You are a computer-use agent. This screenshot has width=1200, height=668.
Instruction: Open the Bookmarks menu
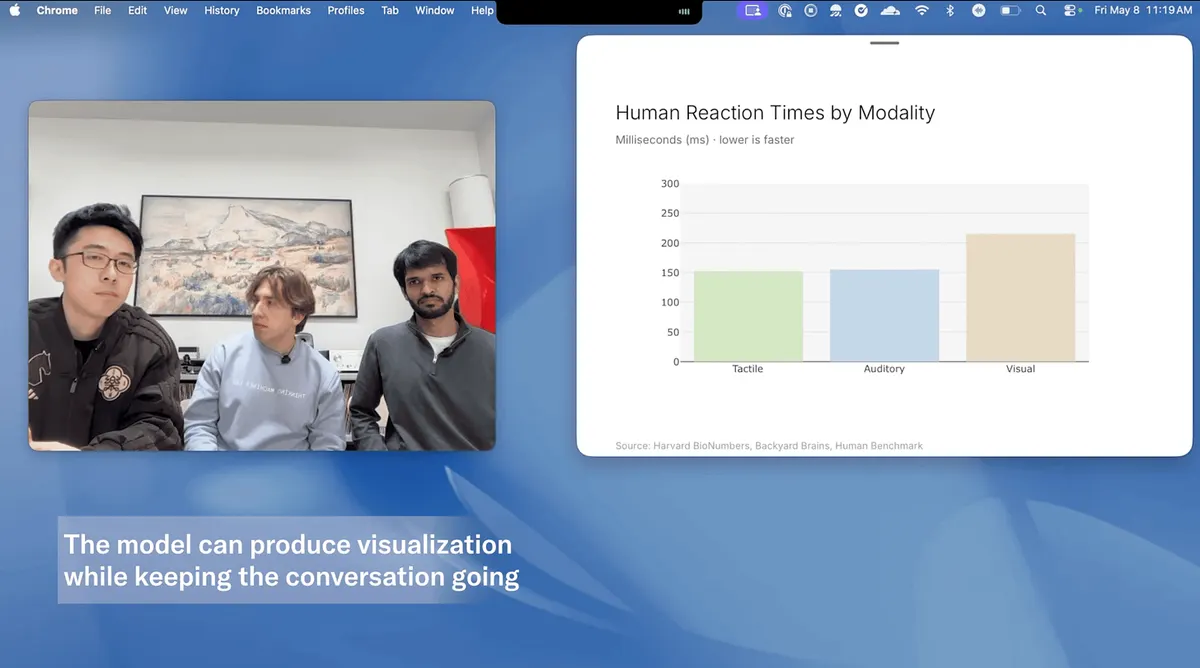point(283,10)
